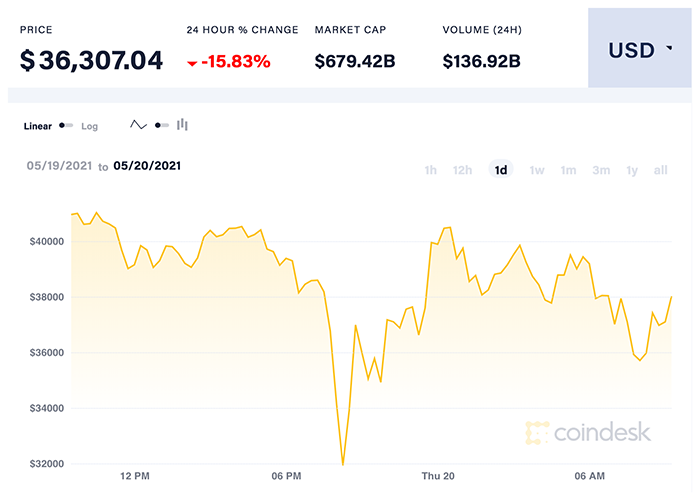Toggle the line/candlestick chart type switch
The height and width of the screenshot is (494, 700).
point(161,126)
